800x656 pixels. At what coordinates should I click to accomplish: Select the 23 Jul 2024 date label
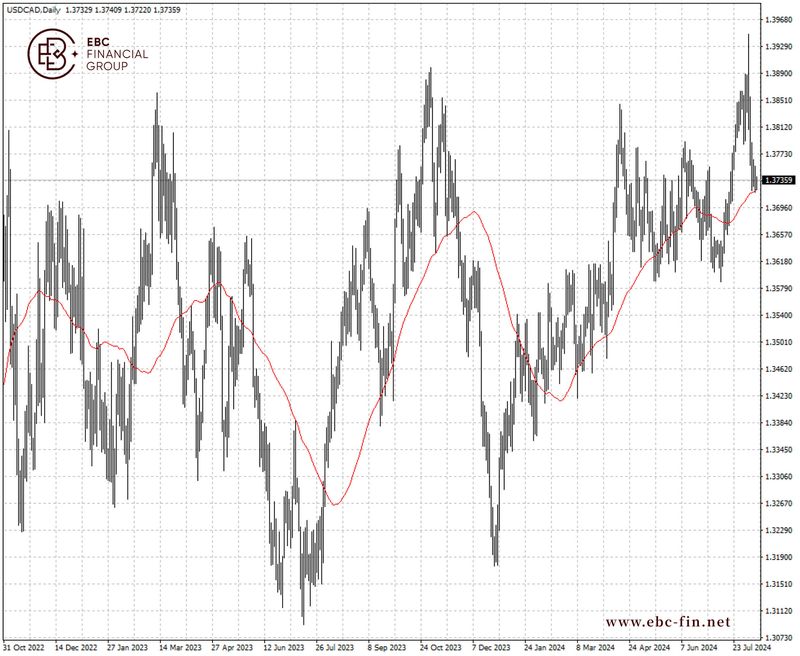pyautogui.click(x=750, y=647)
